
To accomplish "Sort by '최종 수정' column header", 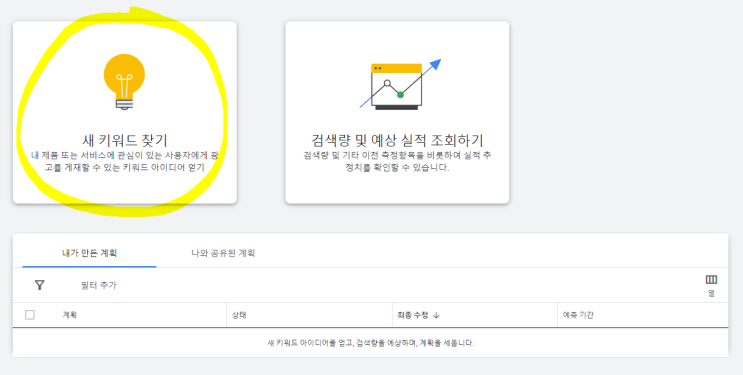I will [413, 315].
